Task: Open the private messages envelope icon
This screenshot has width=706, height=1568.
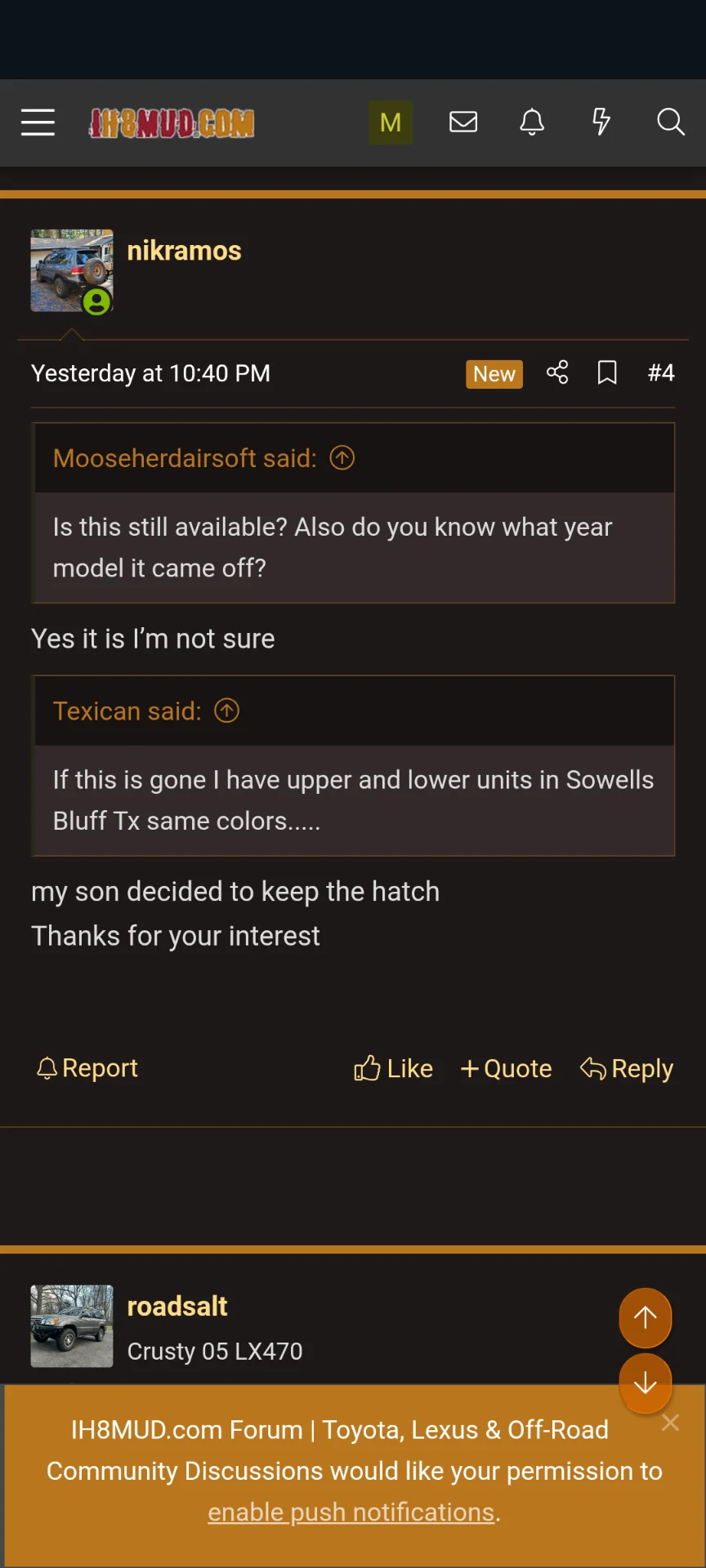Action: 463,122
